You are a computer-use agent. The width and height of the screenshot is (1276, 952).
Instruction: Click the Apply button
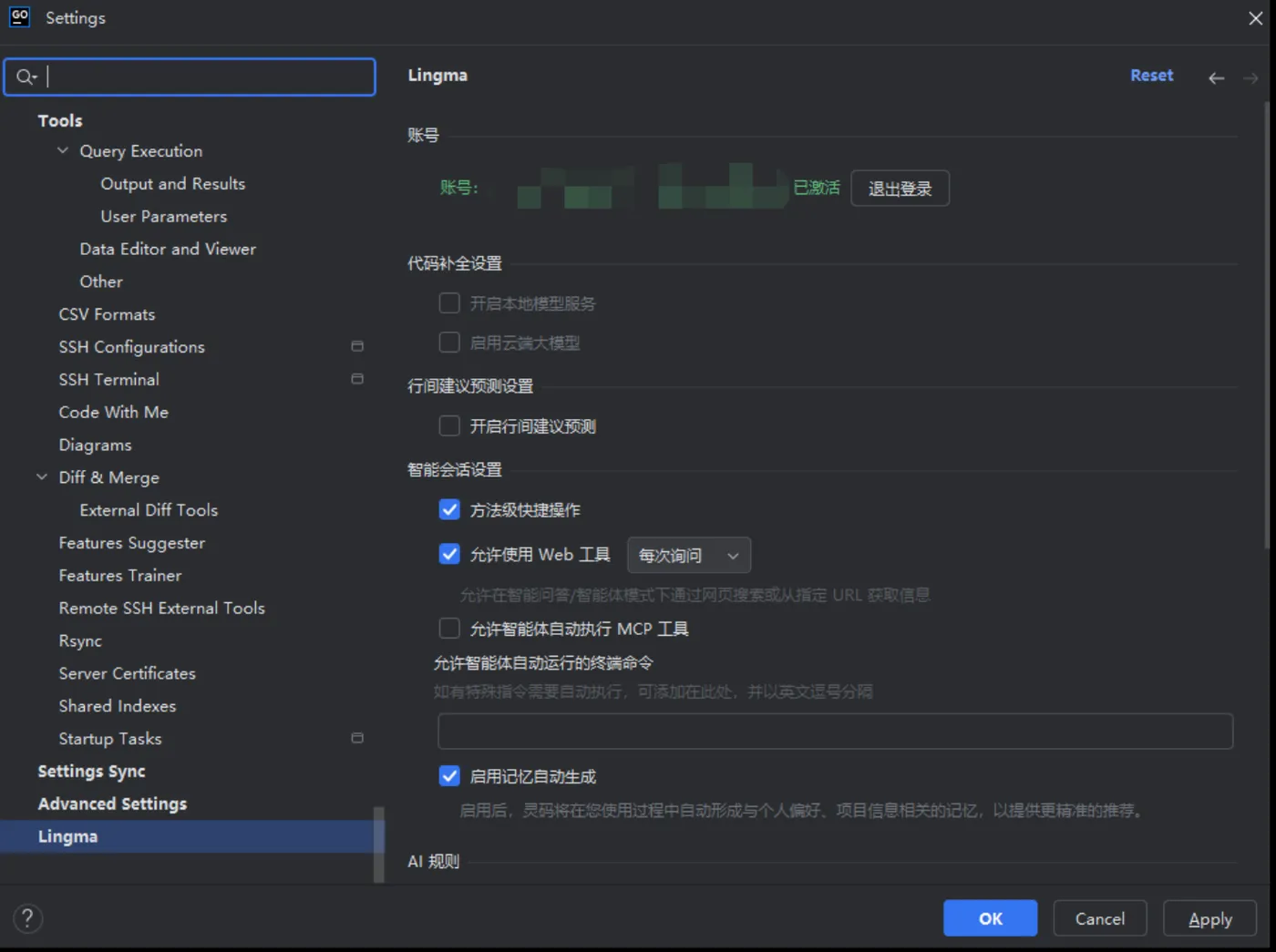pos(1209,918)
